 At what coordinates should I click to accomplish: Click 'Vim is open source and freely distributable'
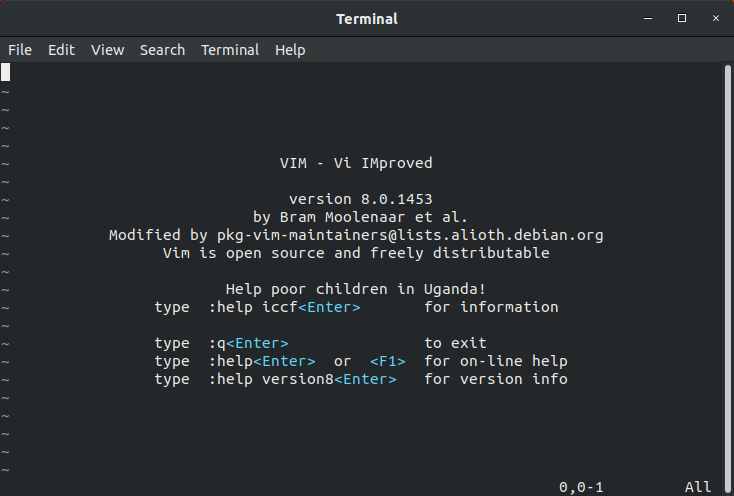pos(356,253)
